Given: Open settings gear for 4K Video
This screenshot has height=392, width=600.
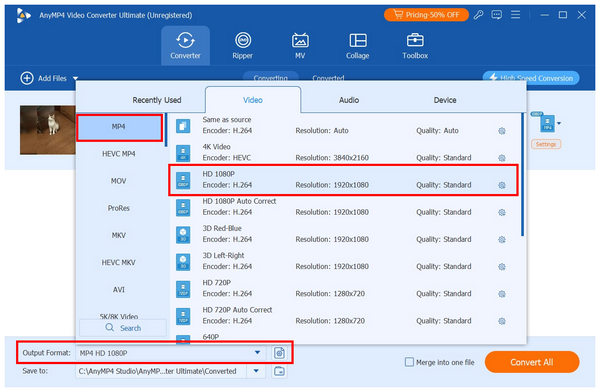Looking at the screenshot, I should [x=502, y=158].
